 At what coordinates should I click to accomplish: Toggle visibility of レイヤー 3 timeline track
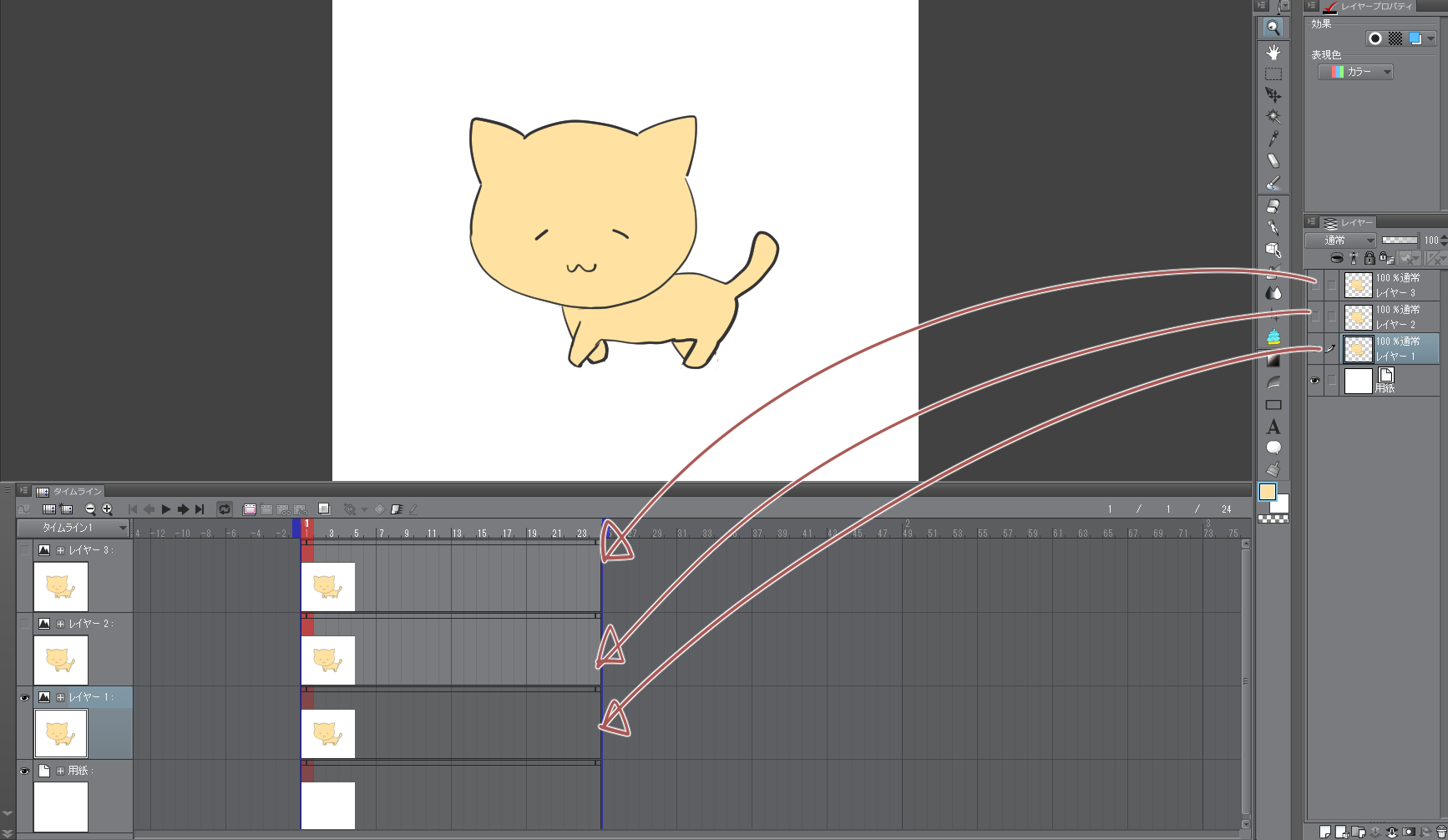[25, 550]
